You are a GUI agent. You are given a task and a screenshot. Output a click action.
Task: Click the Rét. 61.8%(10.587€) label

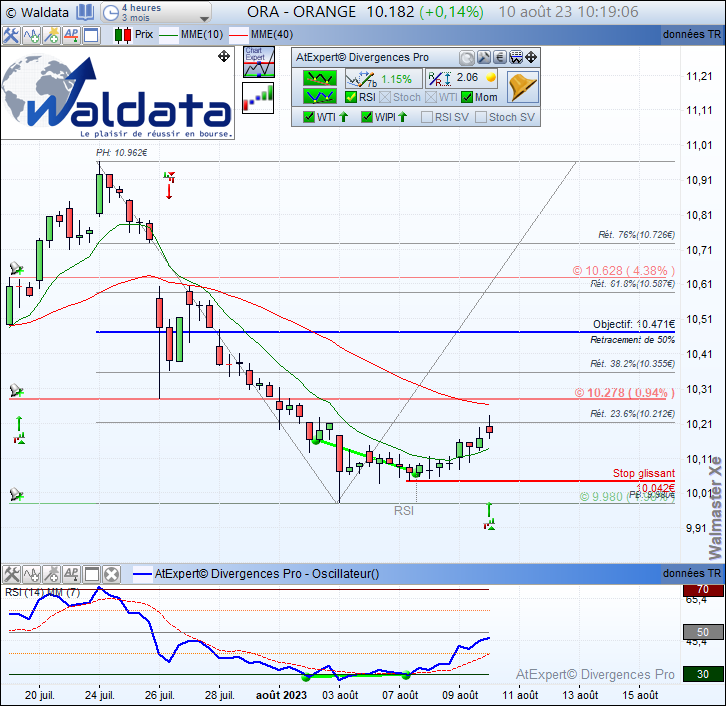coord(632,284)
